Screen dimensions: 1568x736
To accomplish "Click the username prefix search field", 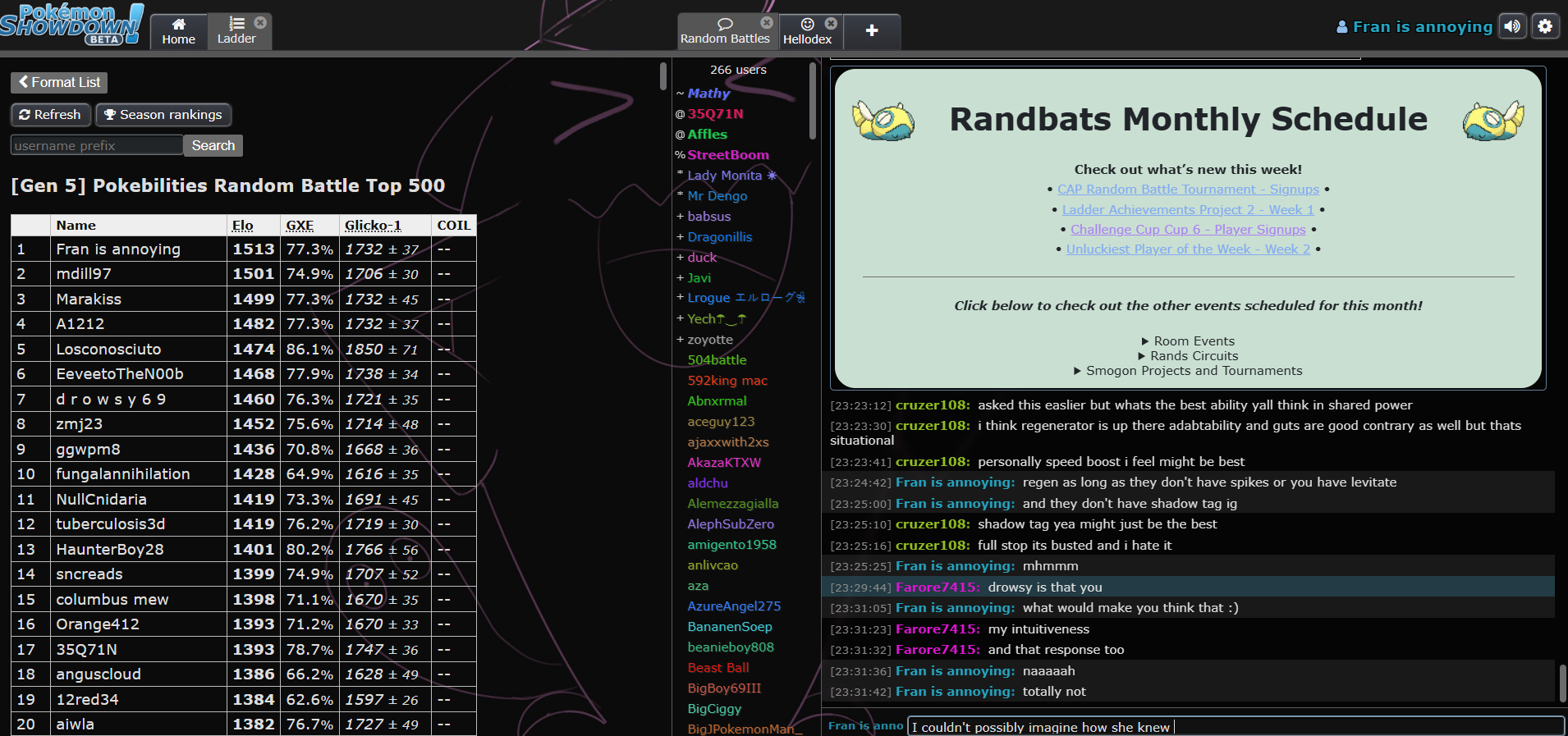I will 96,145.
